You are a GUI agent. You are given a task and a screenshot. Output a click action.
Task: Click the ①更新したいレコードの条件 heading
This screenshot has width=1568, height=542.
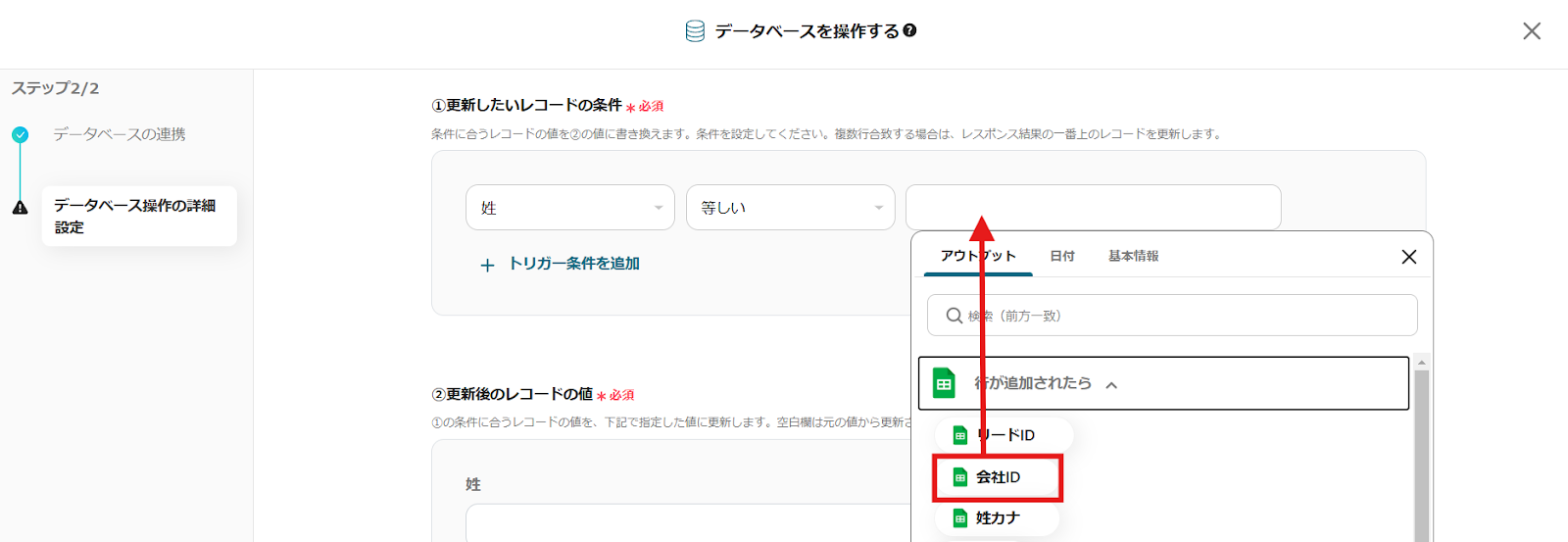click(526, 105)
